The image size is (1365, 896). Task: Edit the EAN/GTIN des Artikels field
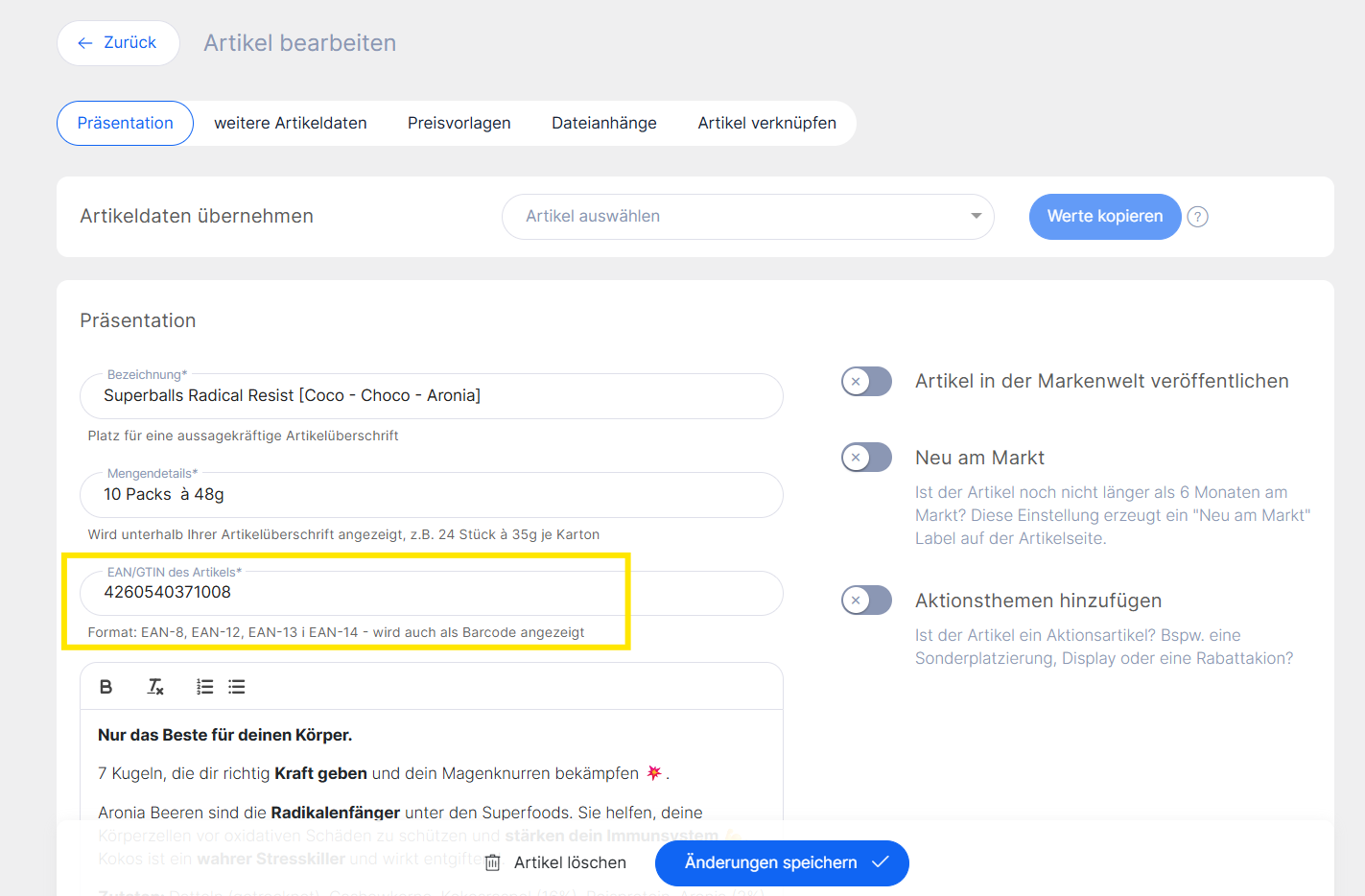(432, 593)
